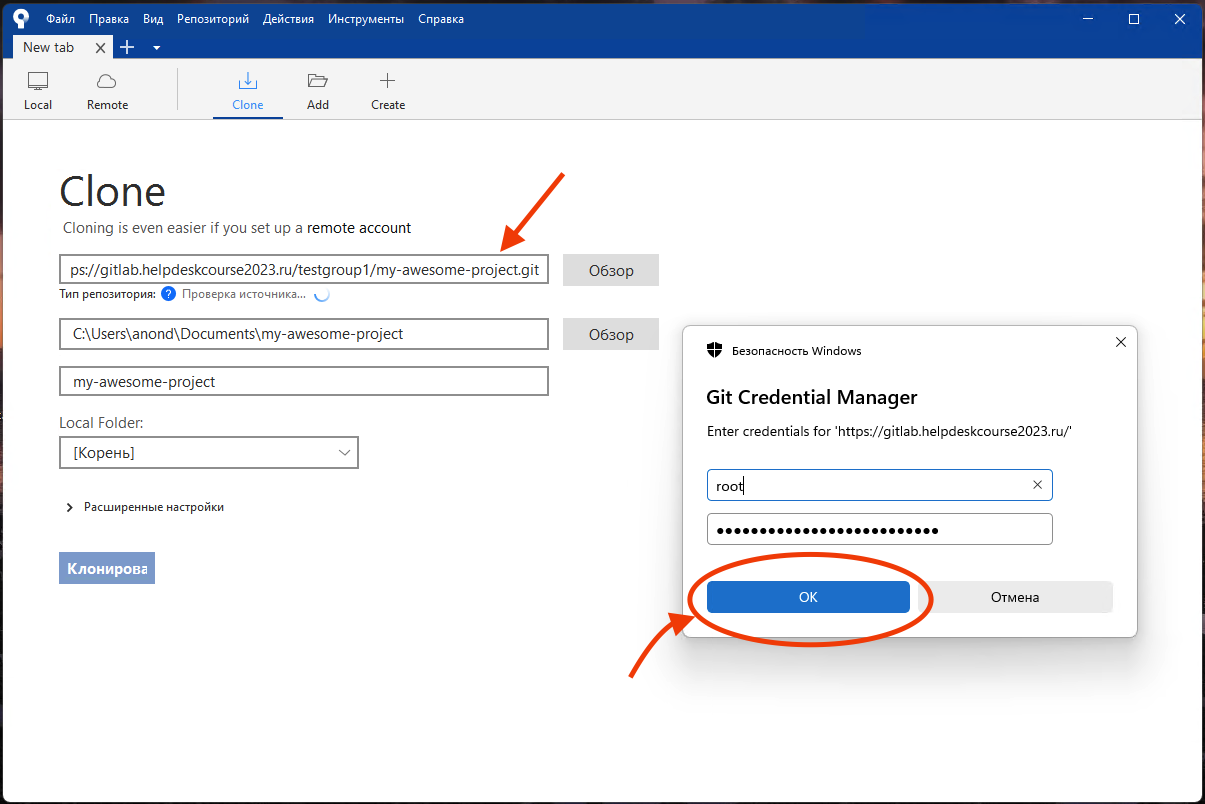The image size is (1205, 804).
Task: Click repository type help question icon
Action: point(168,294)
